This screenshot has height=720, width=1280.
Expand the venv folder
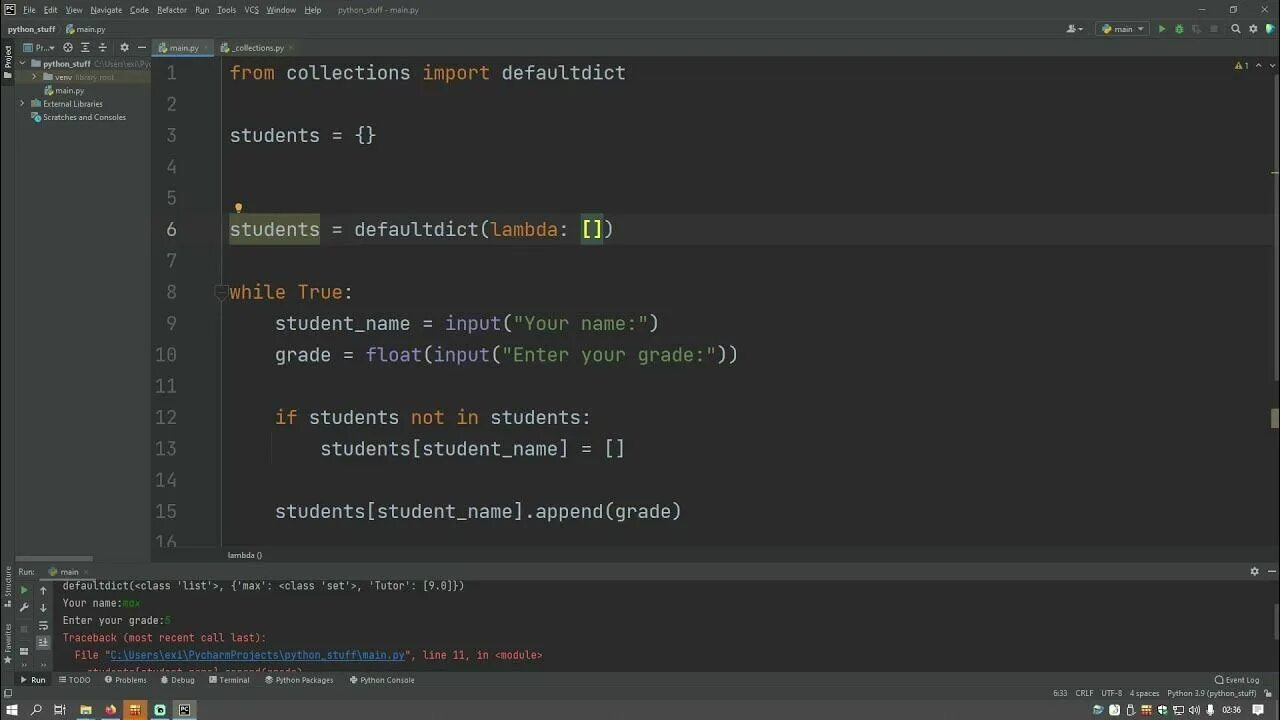click(35, 77)
